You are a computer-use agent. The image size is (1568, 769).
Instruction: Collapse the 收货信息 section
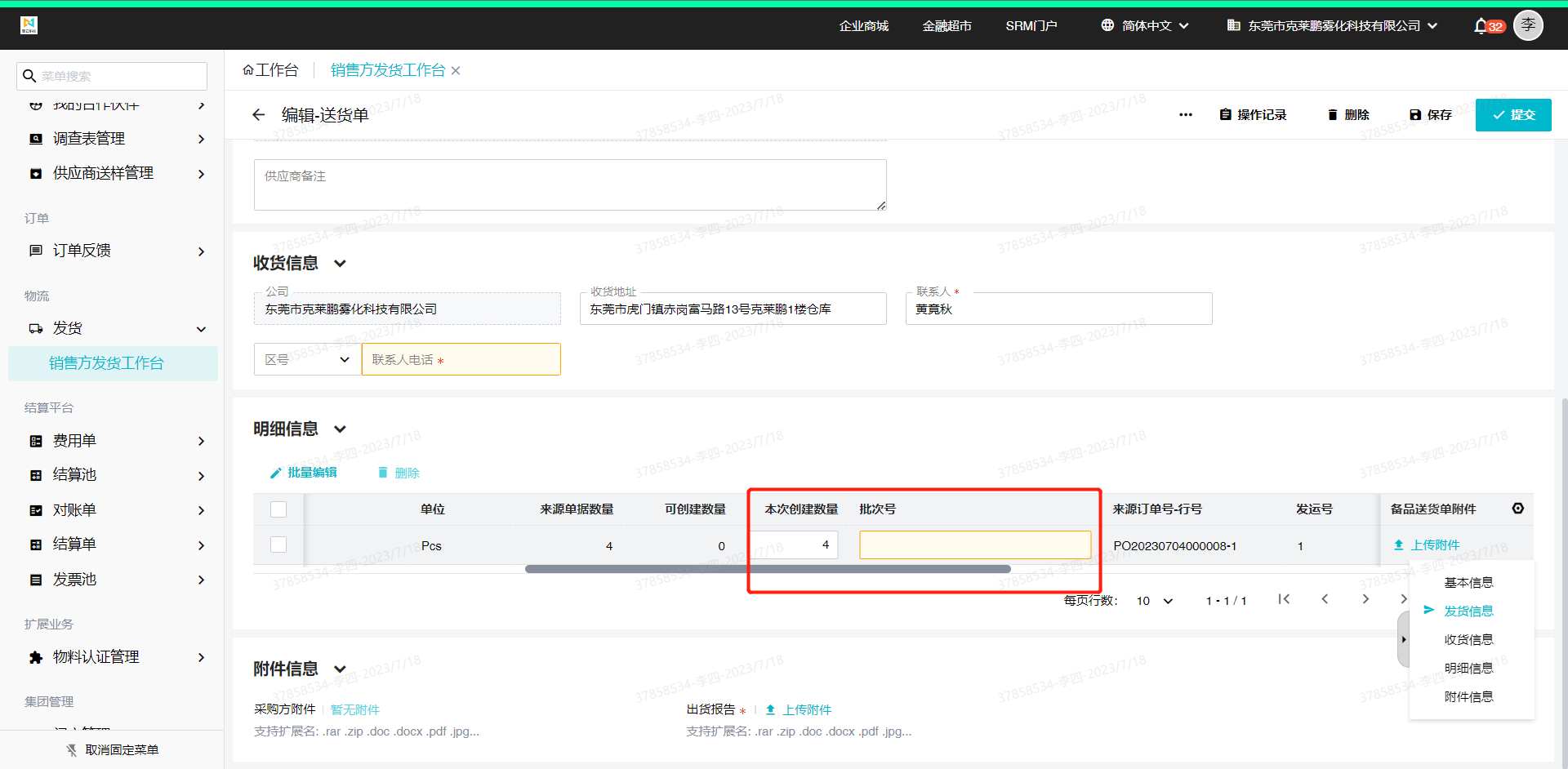pos(341,263)
